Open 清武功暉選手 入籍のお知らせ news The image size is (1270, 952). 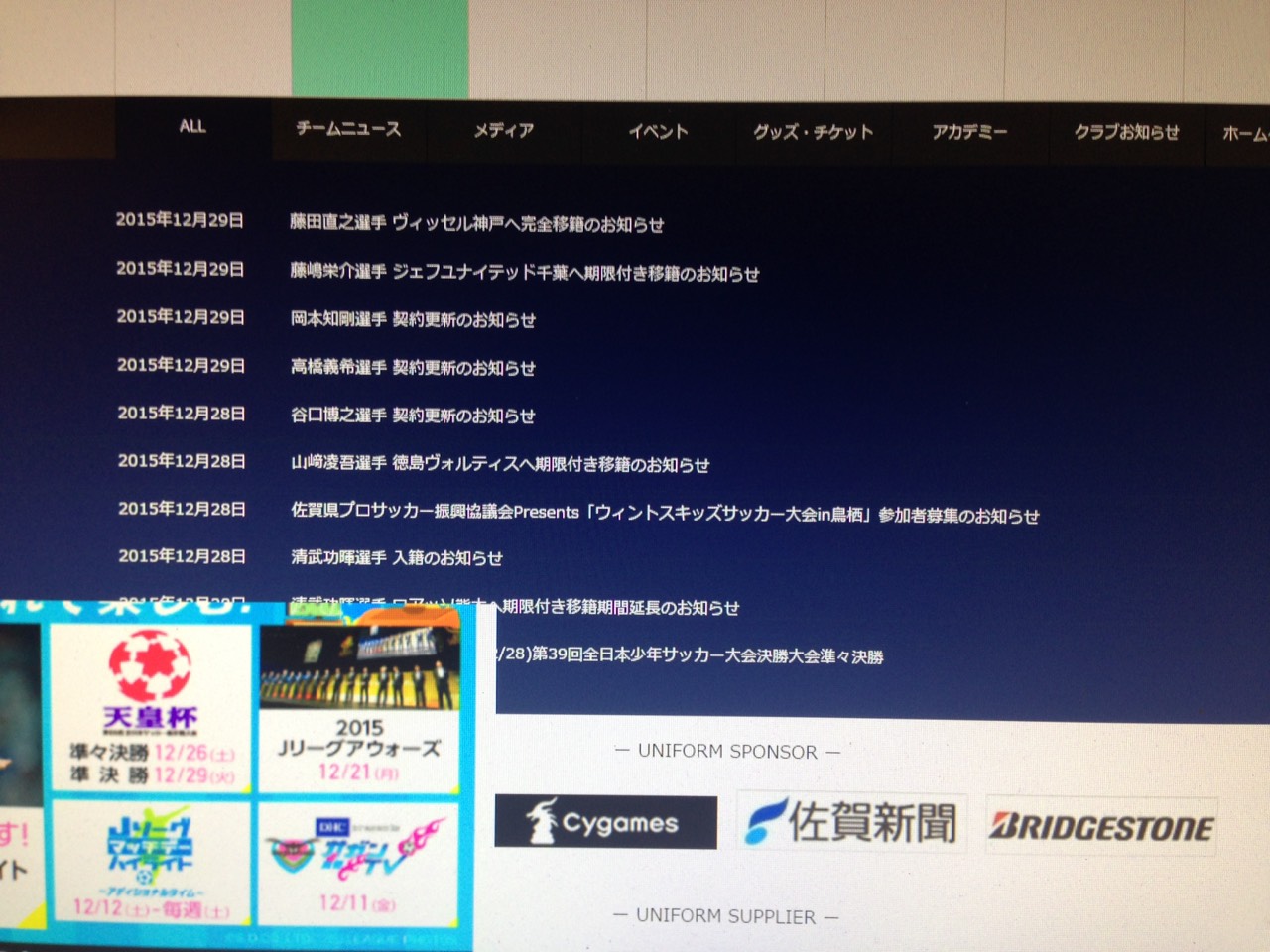pyautogui.click(x=397, y=558)
